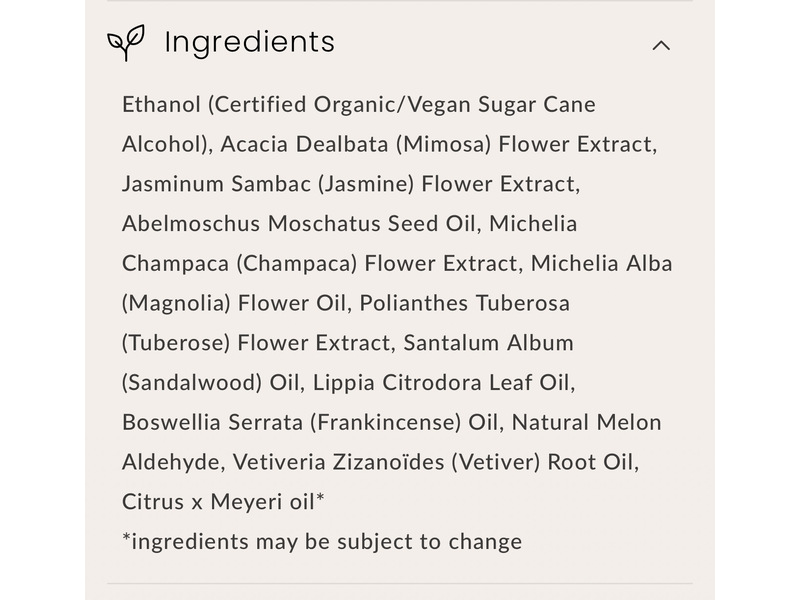
Task: Click the Ingredients section heading
Action: pos(249,42)
